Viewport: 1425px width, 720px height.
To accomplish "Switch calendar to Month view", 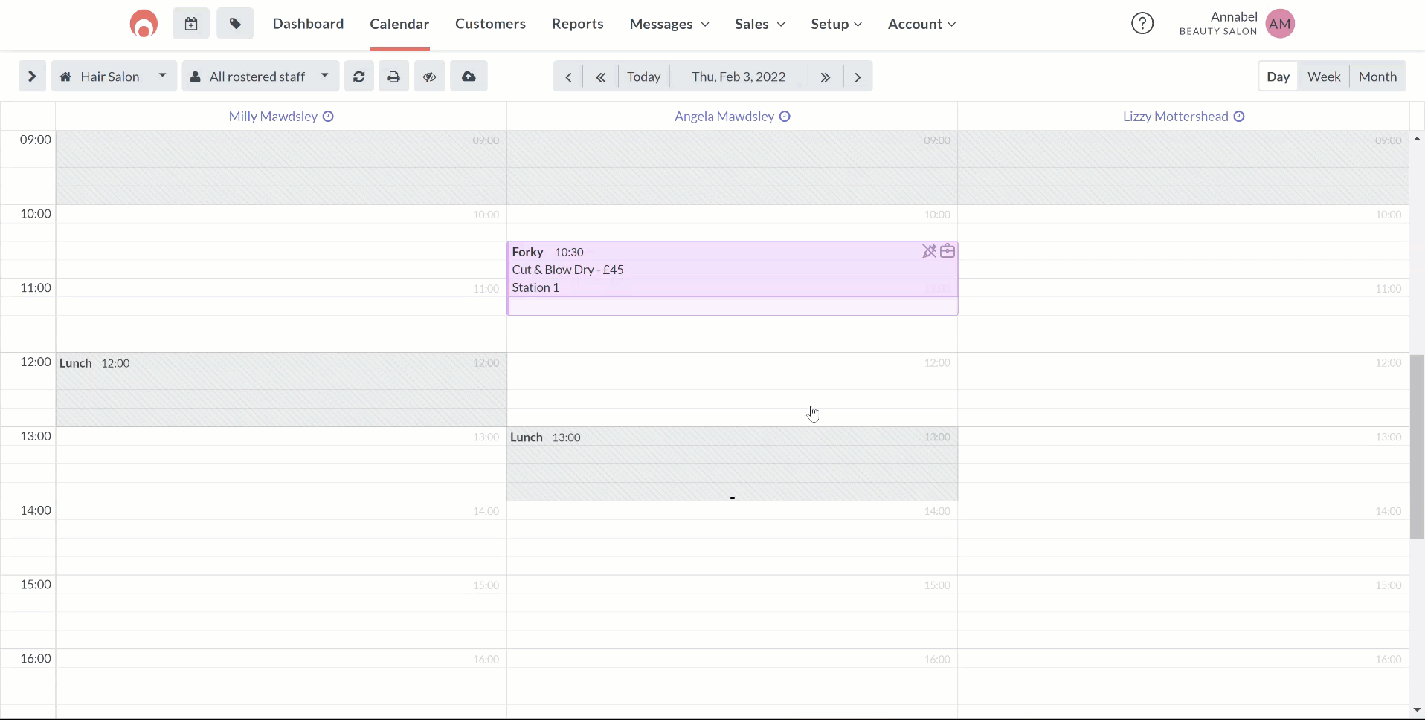I will [x=1377, y=76].
